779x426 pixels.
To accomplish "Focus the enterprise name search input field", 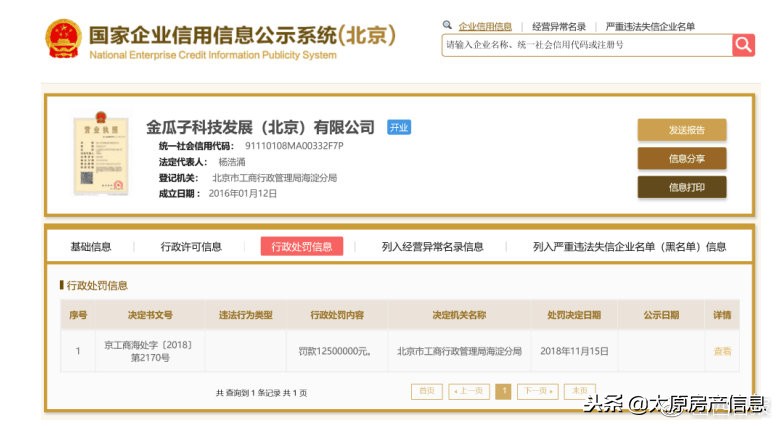I will tap(587, 45).
